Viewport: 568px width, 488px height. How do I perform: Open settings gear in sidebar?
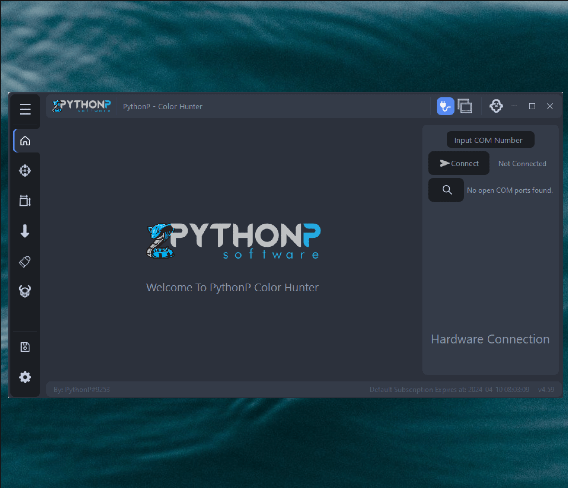[25, 378]
